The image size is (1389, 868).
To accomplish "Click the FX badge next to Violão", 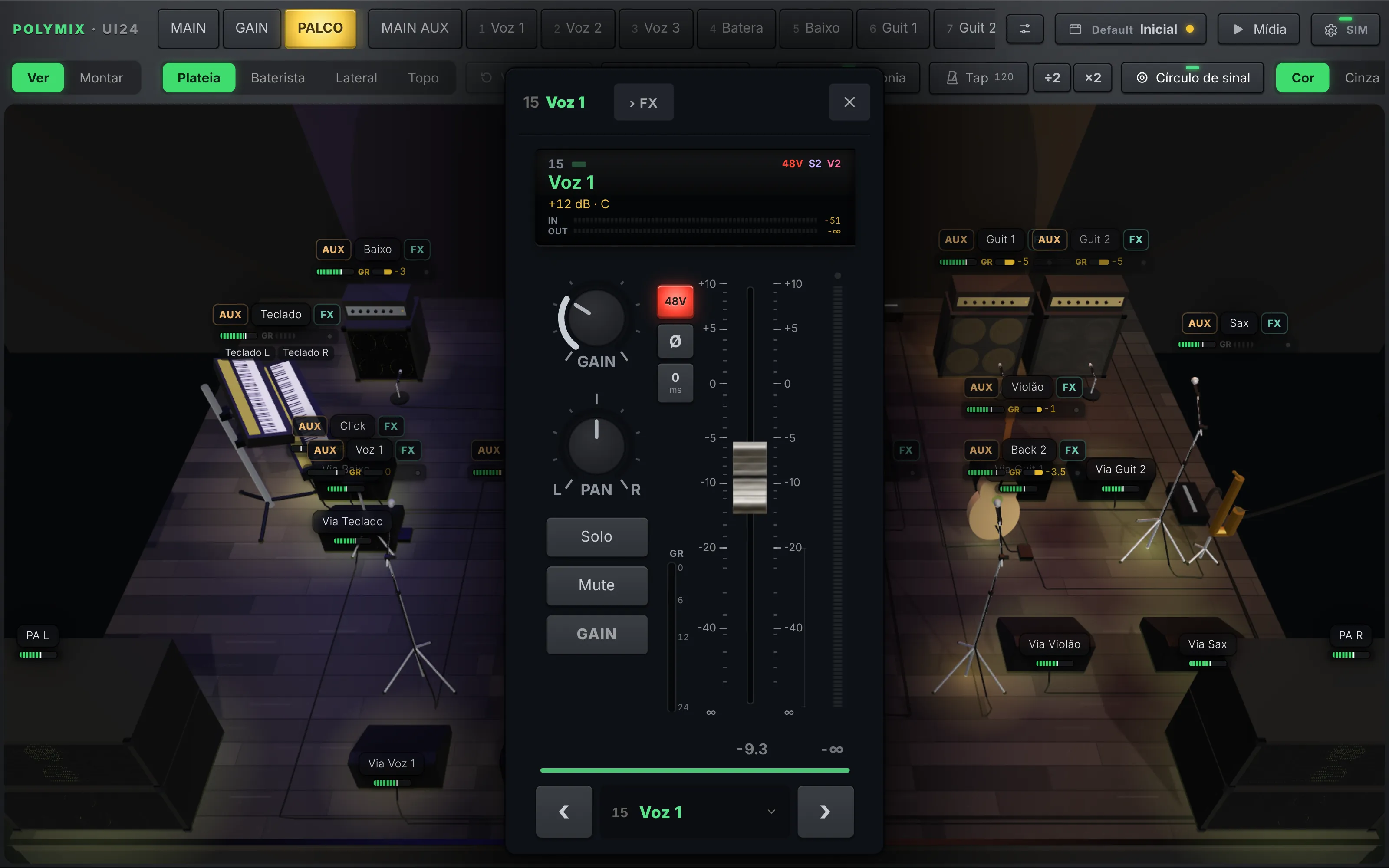I will 1069,387.
